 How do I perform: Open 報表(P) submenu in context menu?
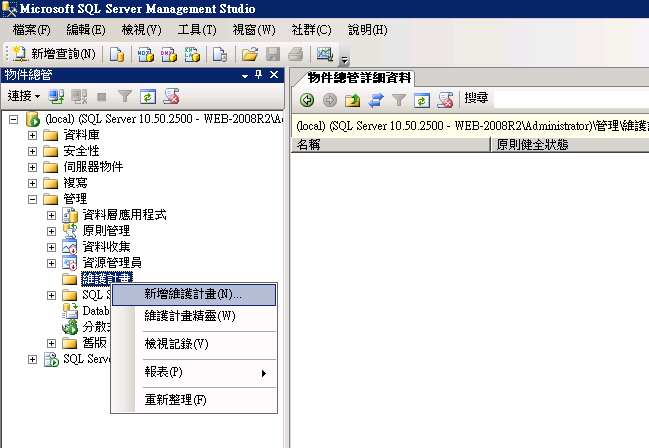[x=194, y=372]
